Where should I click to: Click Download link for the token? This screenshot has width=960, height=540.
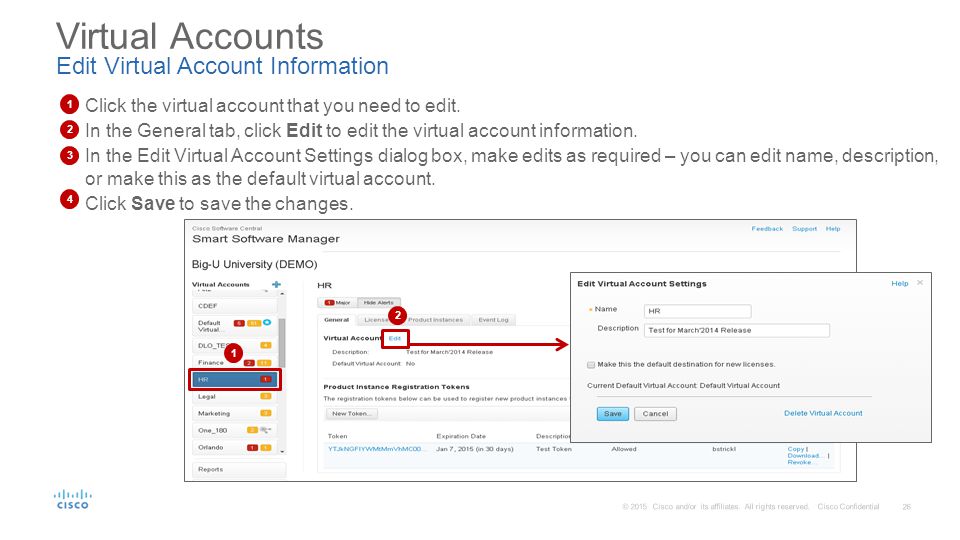(x=806, y=456)
